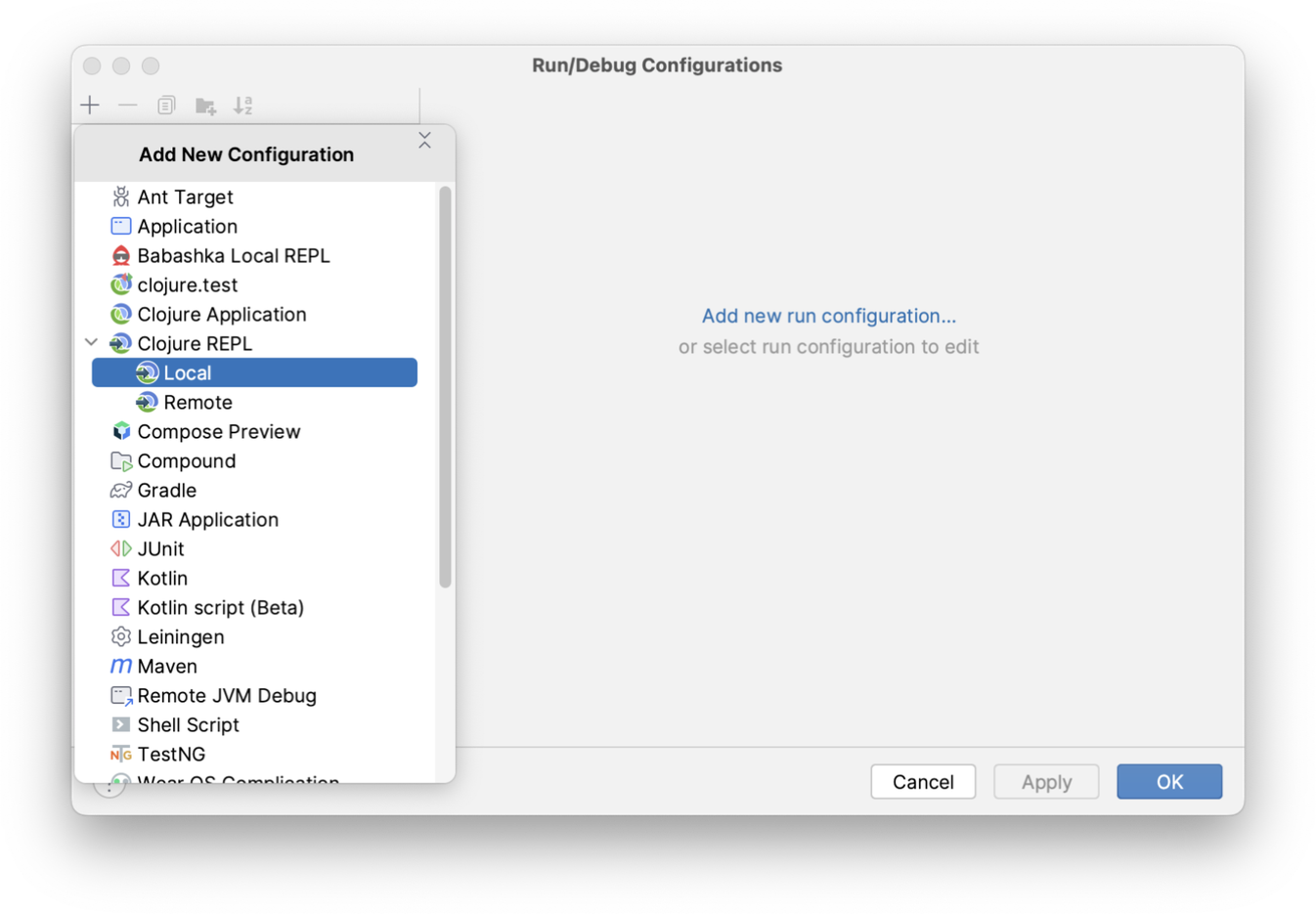Select Compound configuration type
Screen dimensions: 1316x914
(186, 460)
